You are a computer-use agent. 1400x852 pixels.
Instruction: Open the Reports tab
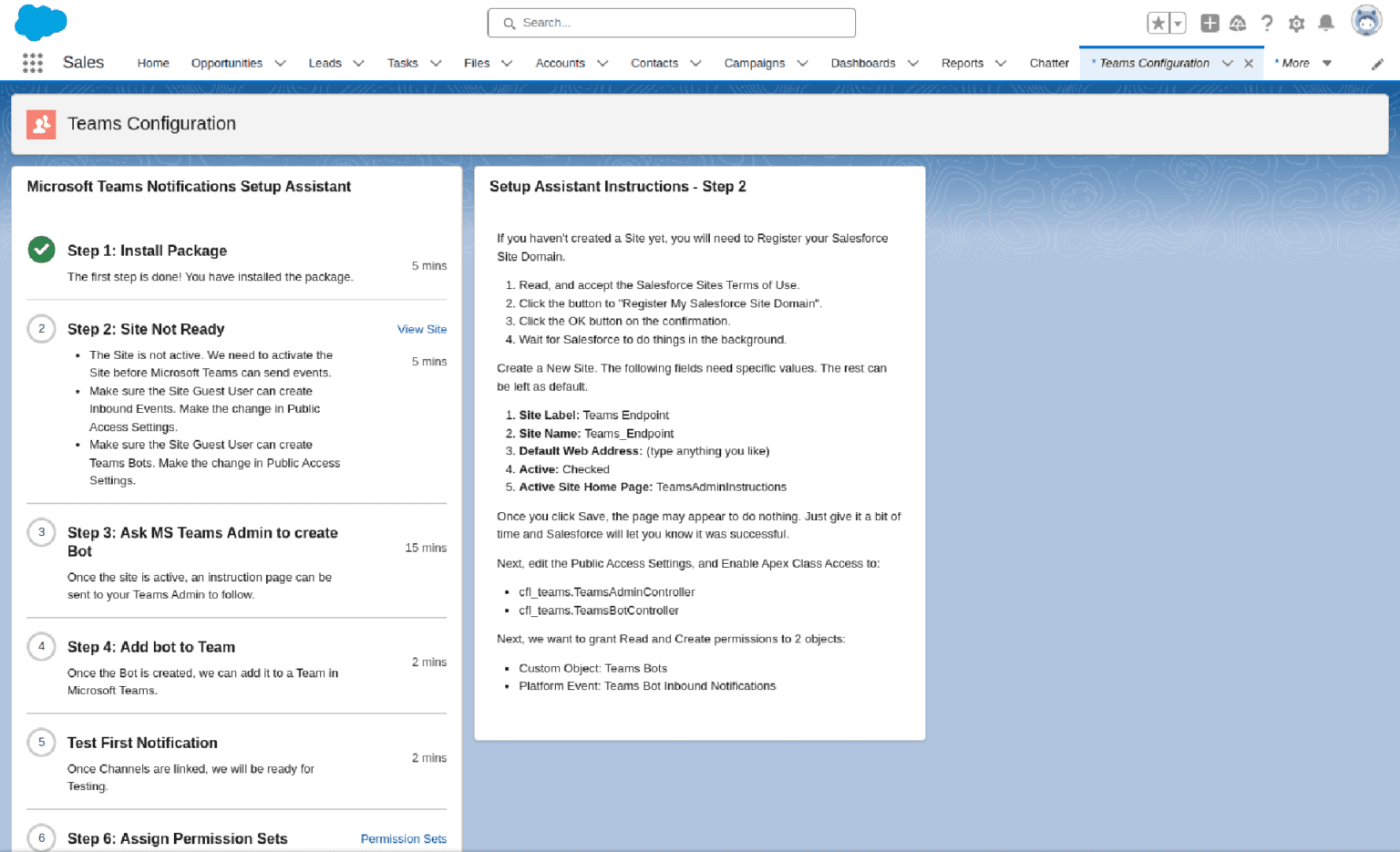(x=962, y=63)
